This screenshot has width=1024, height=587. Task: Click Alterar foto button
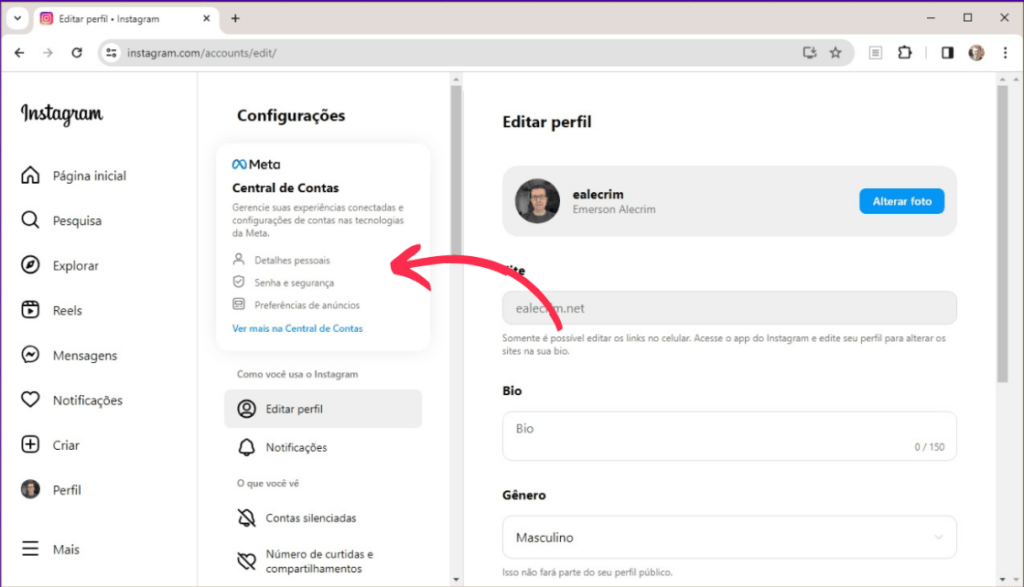tap(901, 201)
